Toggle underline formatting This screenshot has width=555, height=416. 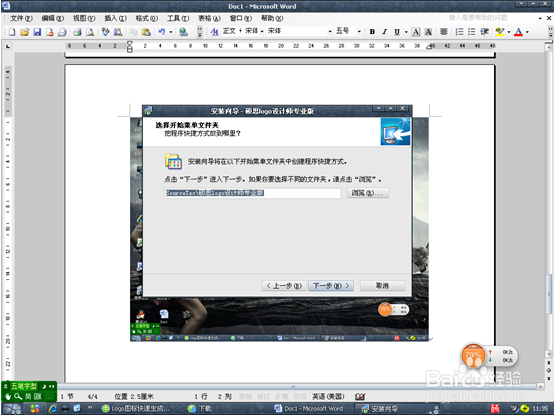tap(397, 32)
